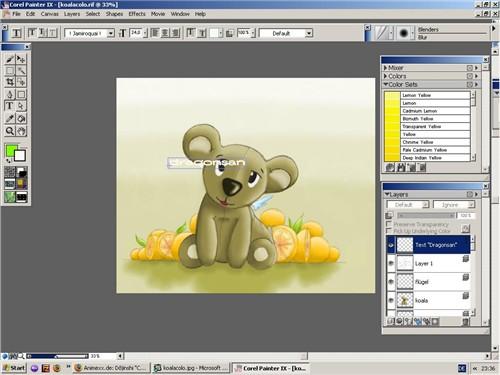Select the Brush tool in the toolbox
The width and height of the screenshot is (500, 375).
(10, 59)
